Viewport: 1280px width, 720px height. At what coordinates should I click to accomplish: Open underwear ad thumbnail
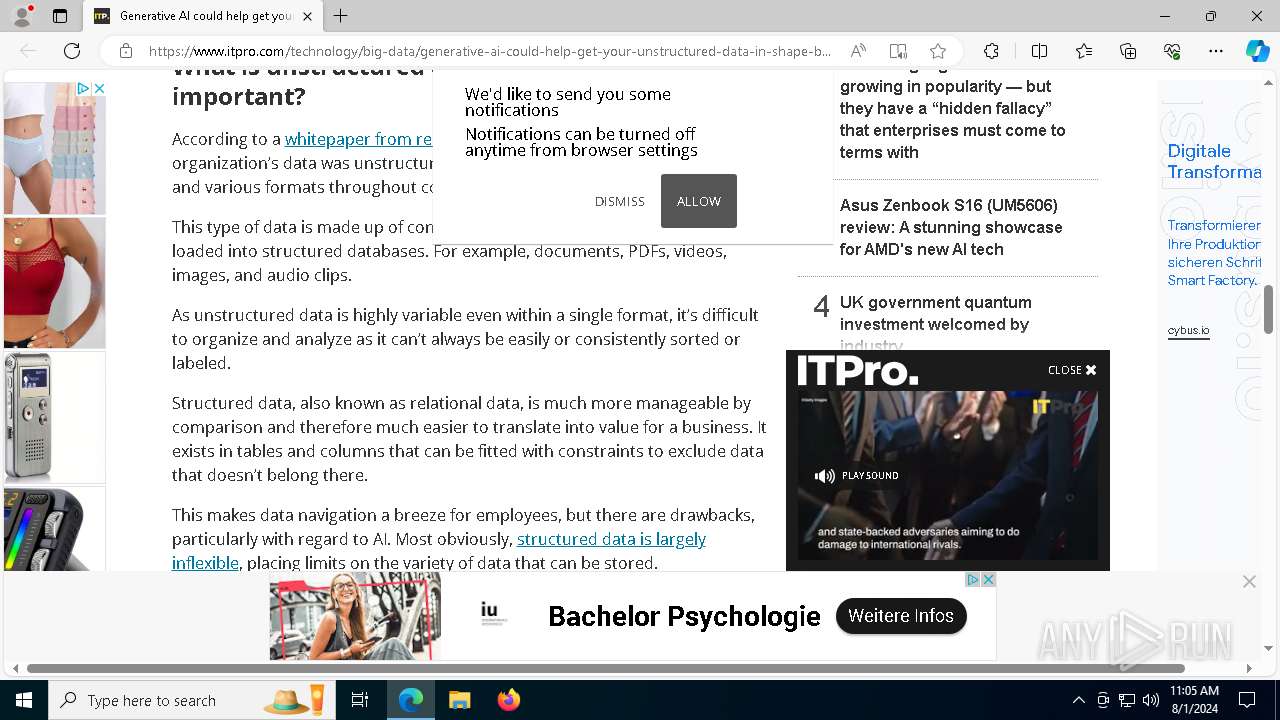(54, 148)
